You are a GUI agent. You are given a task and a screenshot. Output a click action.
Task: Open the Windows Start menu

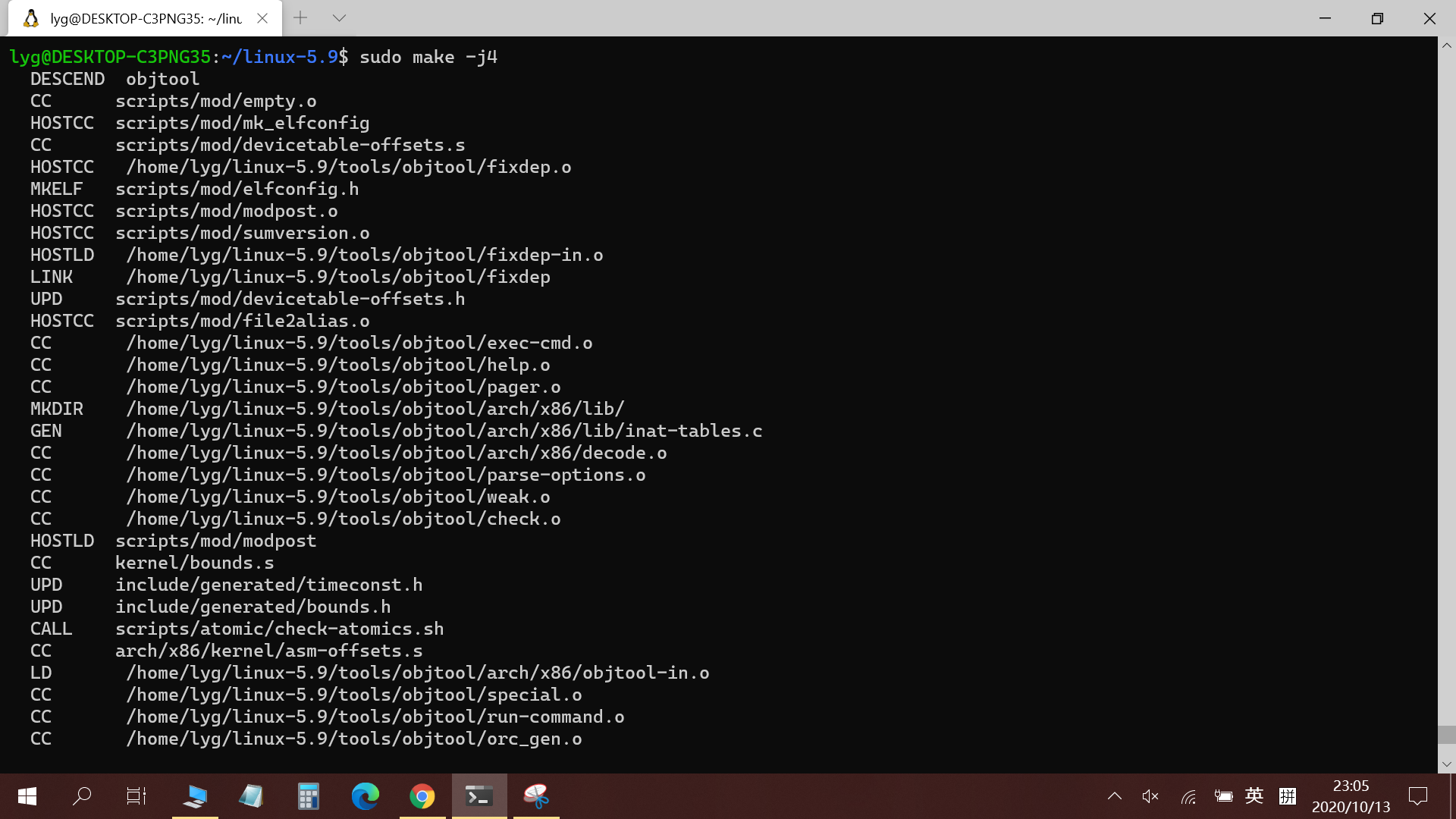click(27, 796)
